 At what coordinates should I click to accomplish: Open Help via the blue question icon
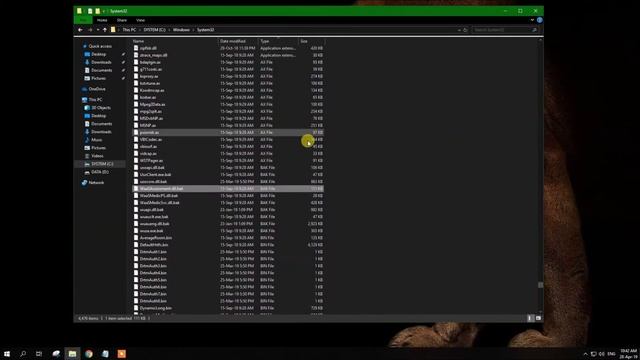(x=540, y=20)
